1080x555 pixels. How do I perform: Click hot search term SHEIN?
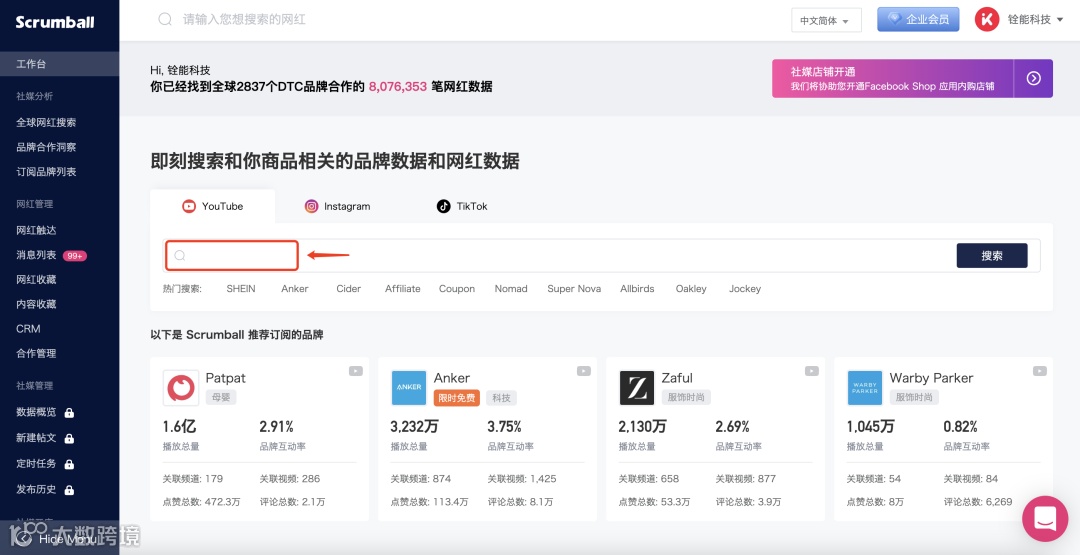(x=241, y=289)
